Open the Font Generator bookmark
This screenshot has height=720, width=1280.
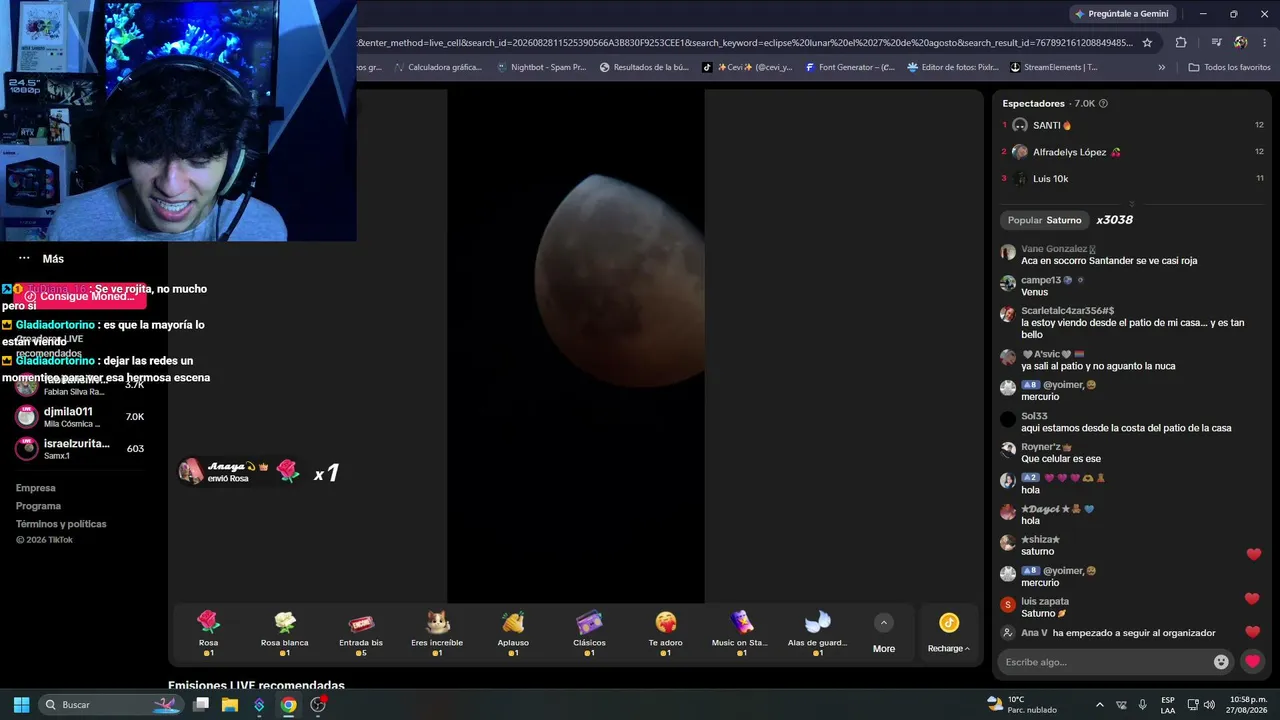tap(850, 67)
